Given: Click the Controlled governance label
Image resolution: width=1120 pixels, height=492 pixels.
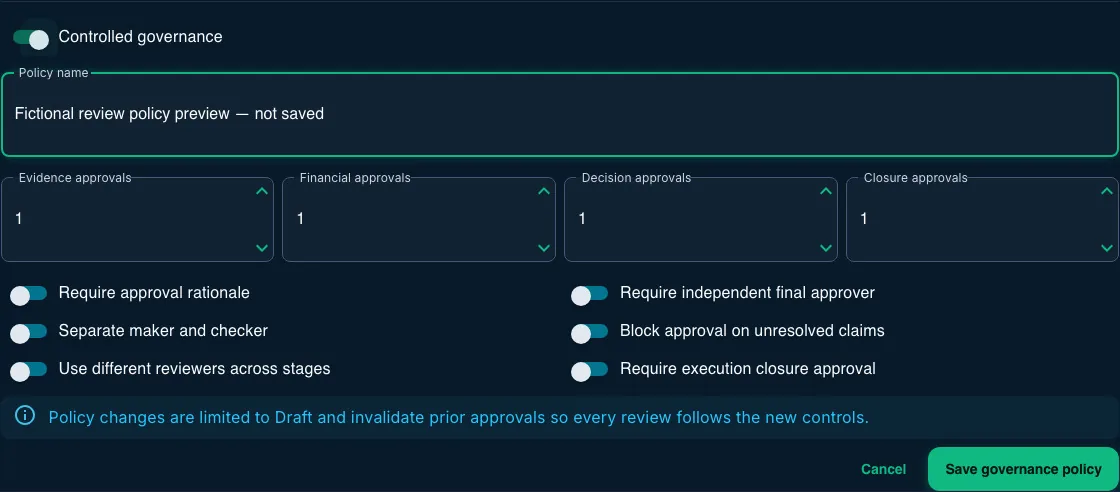Looking at the screenshot, I should point(140,36).
